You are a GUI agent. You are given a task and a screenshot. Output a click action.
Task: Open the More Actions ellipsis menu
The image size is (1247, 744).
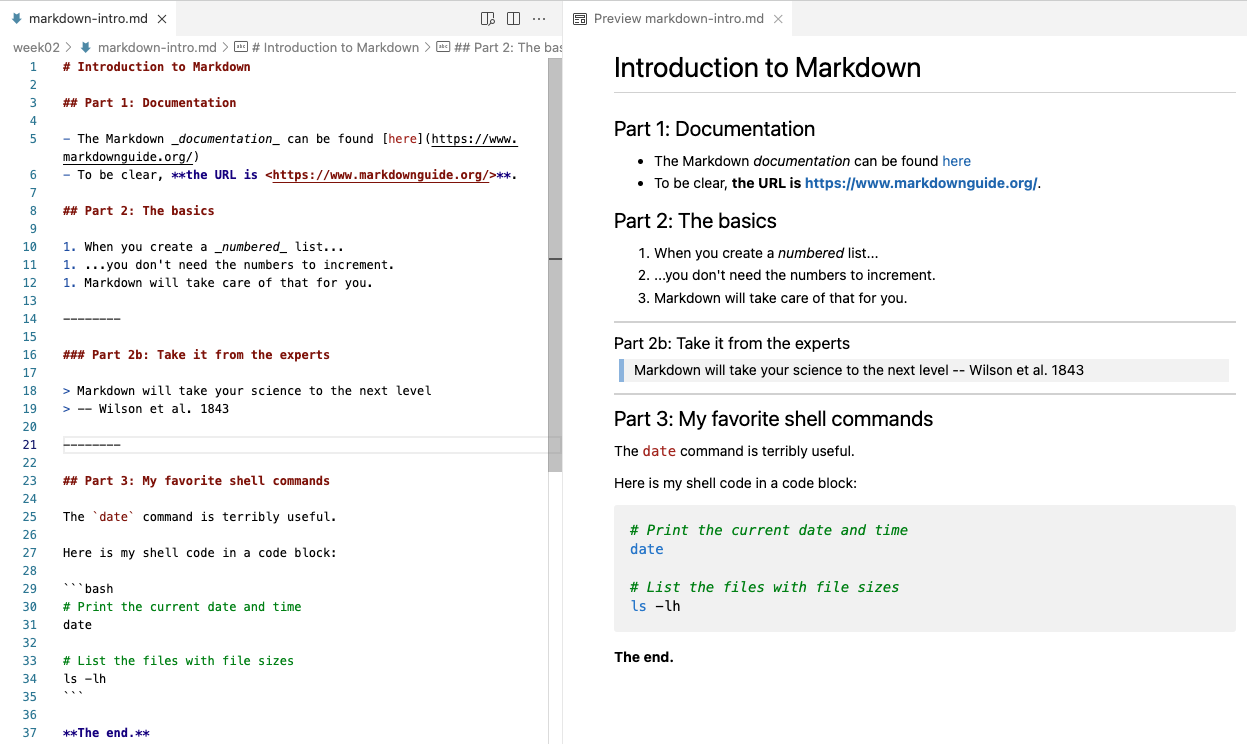pos(539,19)
